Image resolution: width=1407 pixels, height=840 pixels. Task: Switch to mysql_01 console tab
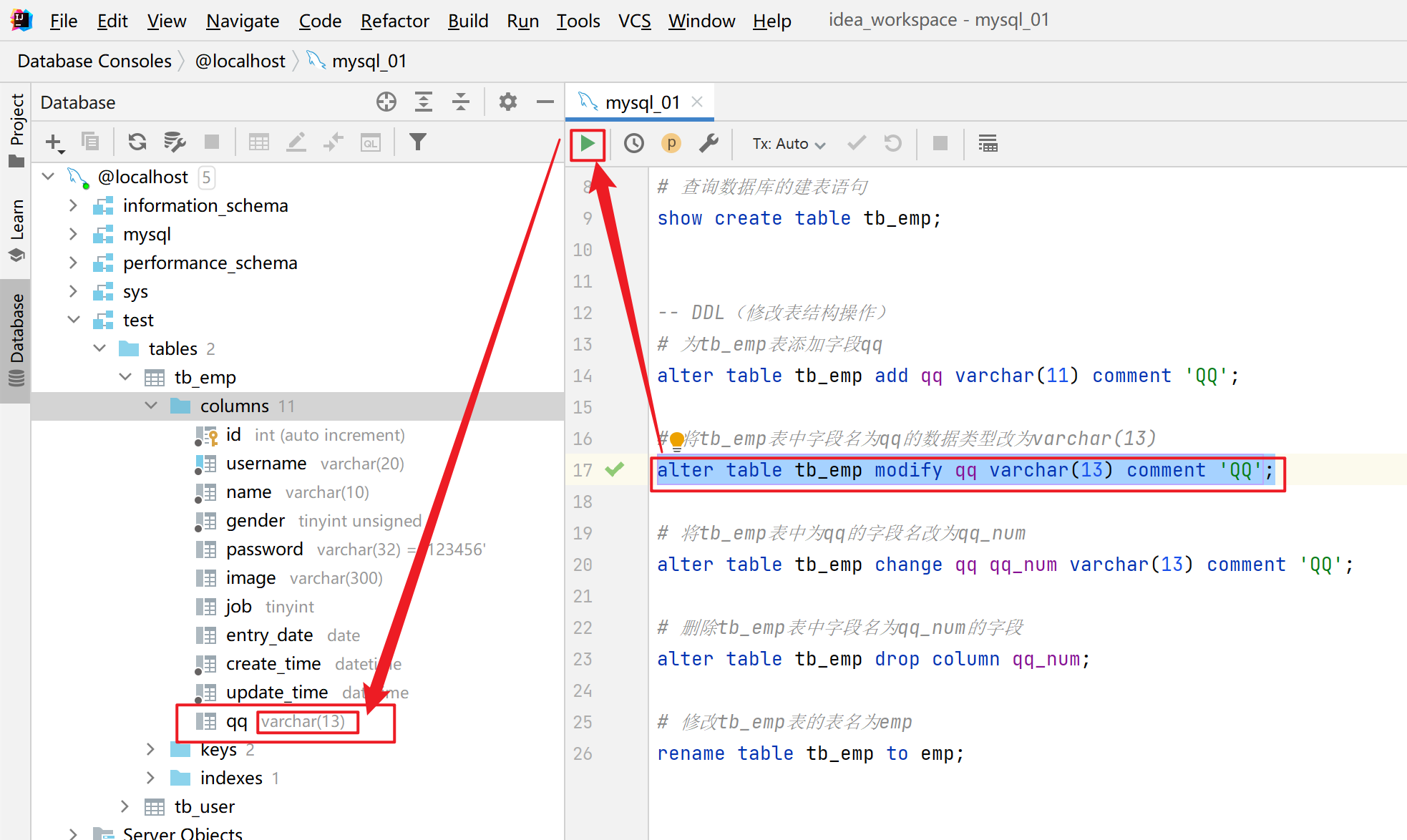(641, 102)
